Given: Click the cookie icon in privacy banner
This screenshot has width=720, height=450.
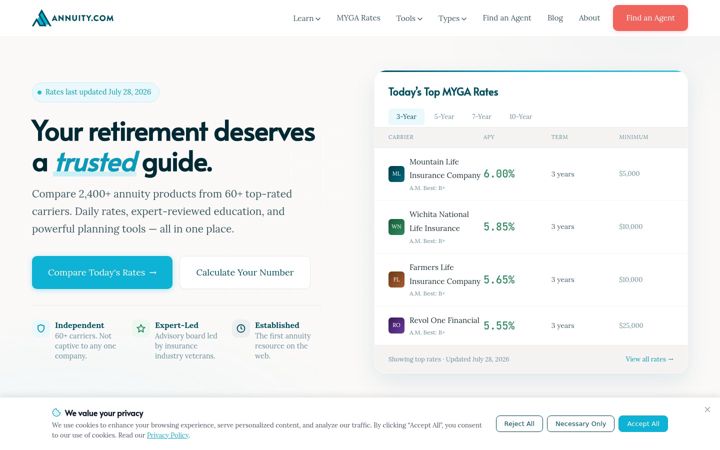Looking at the screenshot, I should click(x=56, y=412).
